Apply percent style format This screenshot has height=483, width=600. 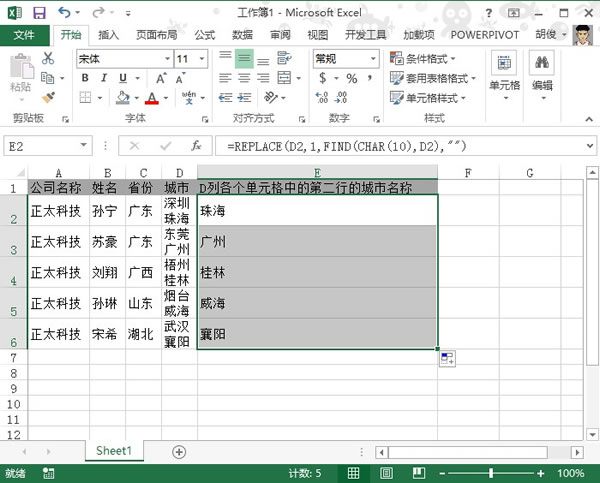(x=352, y=78)
